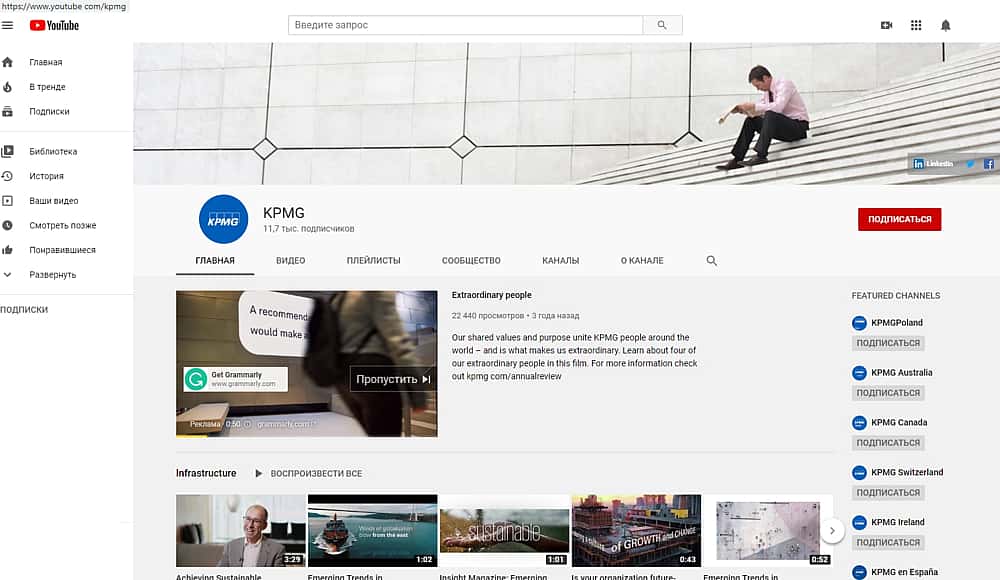Skip the ad with Пропустить
This screenshot has width=1000, height=580.
point(393,379)
